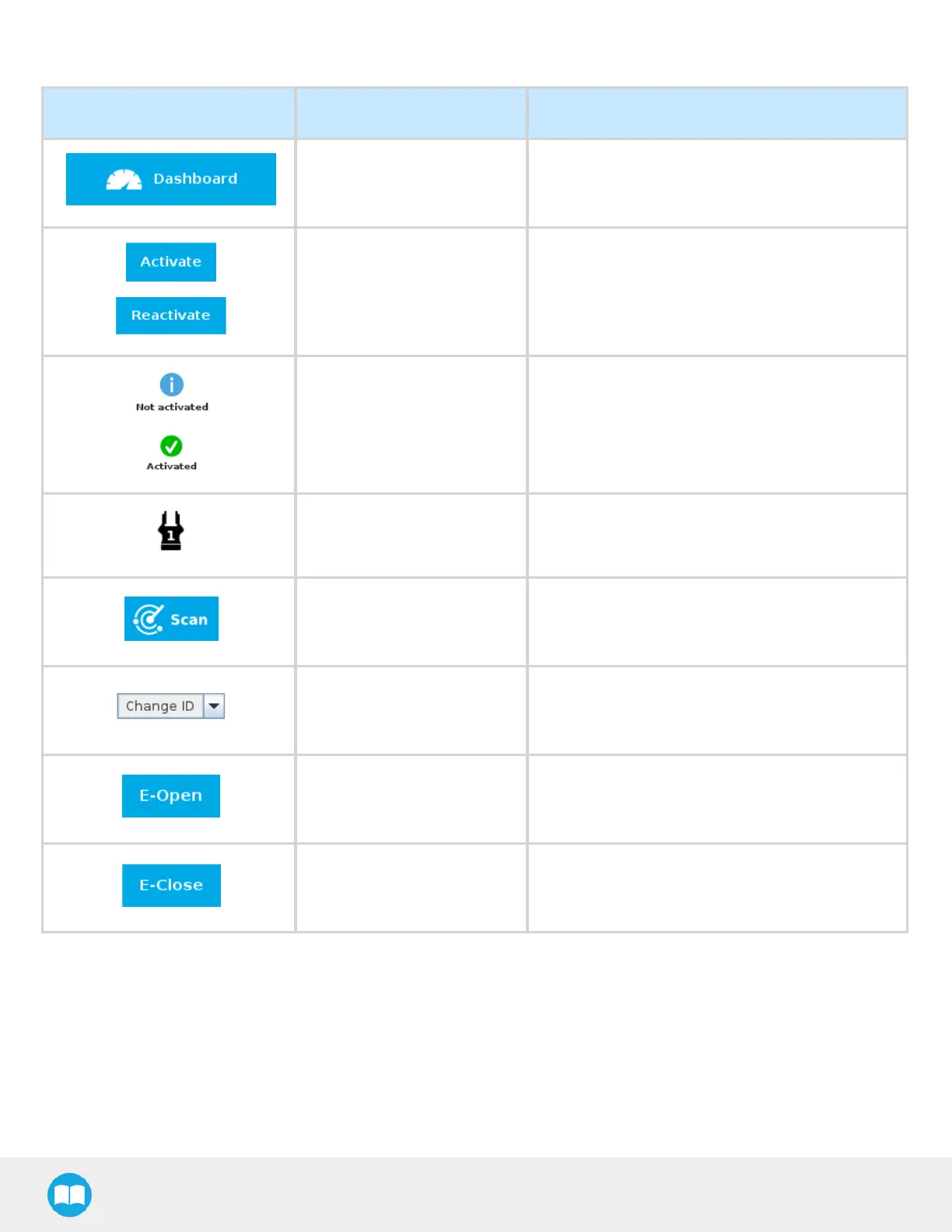Select the black gripper number 1 icon

pyautogui.click(x=171, y=531)
